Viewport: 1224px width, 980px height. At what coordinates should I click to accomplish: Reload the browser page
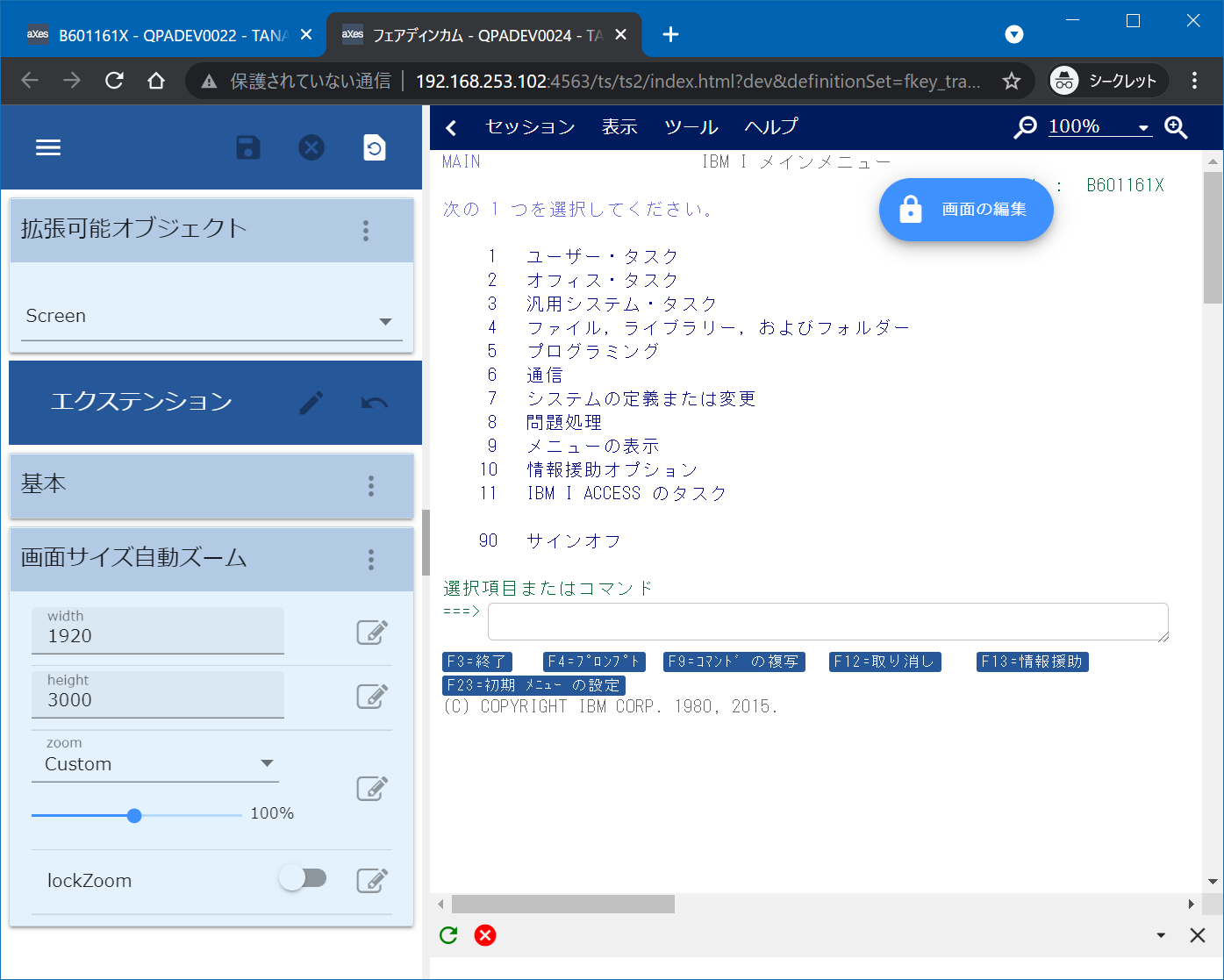[x=114, y=81]
